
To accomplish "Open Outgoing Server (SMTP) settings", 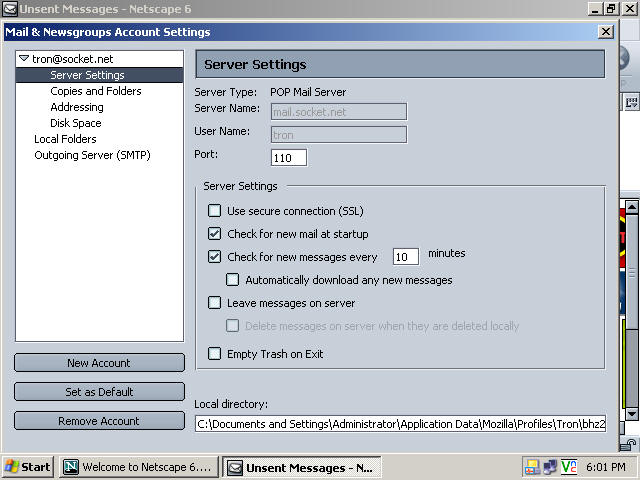I will 93,155.
